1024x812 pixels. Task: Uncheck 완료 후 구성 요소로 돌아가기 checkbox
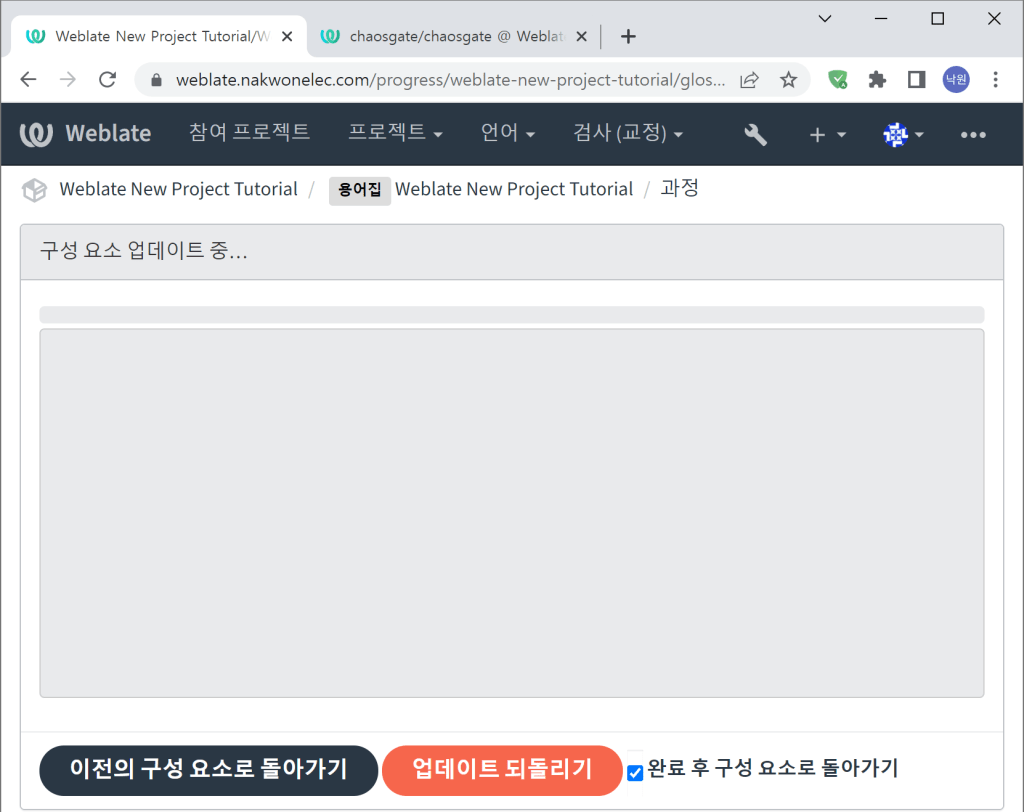635,772
